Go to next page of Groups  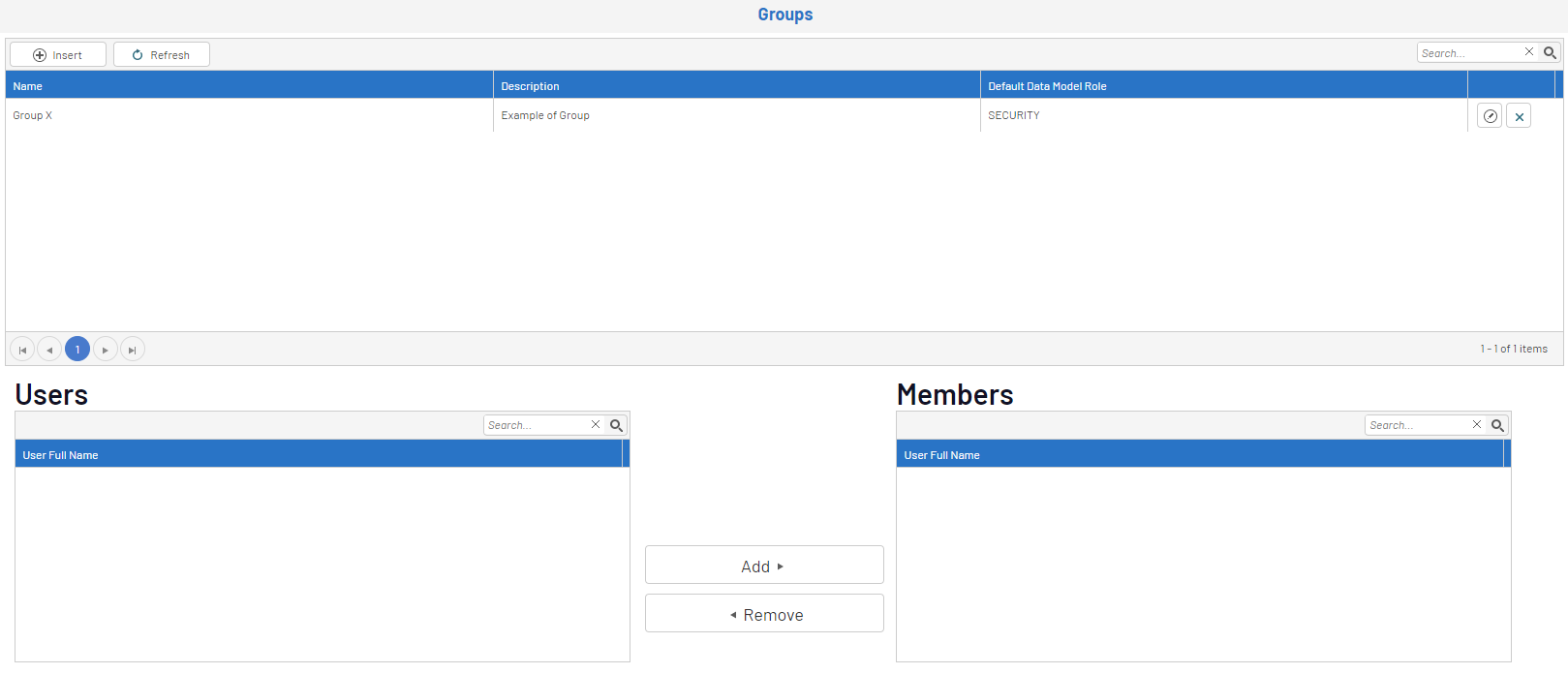coord(105,349)
